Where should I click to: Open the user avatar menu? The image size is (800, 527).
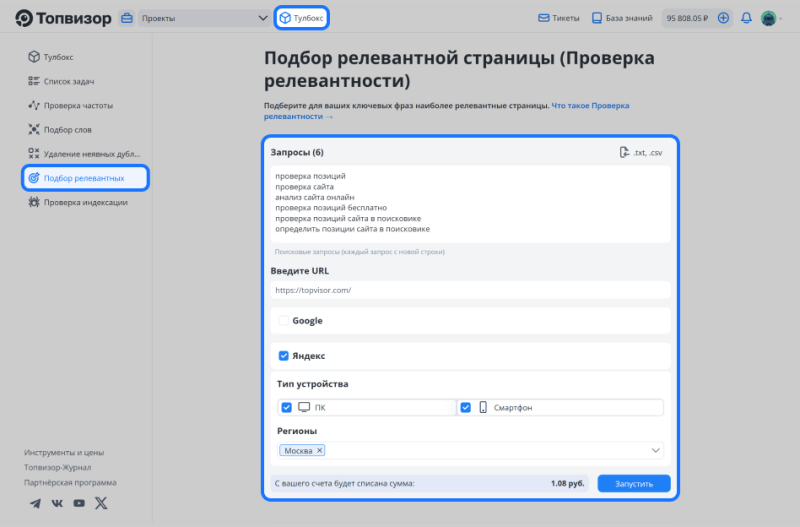click(x=769, y=18)
